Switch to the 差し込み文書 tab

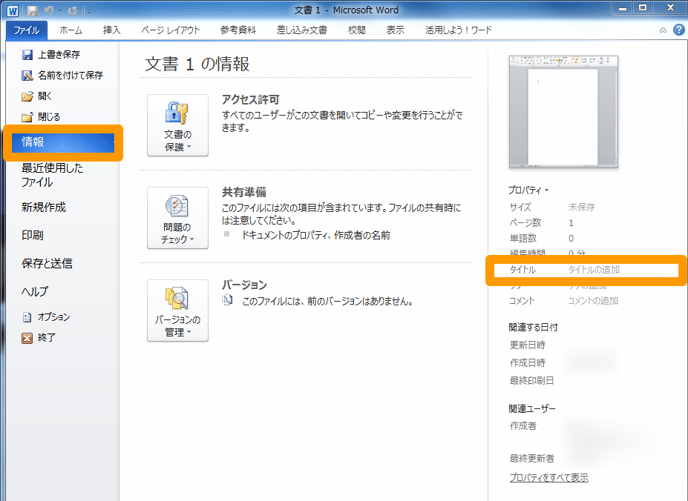click(x=302, y=30)
